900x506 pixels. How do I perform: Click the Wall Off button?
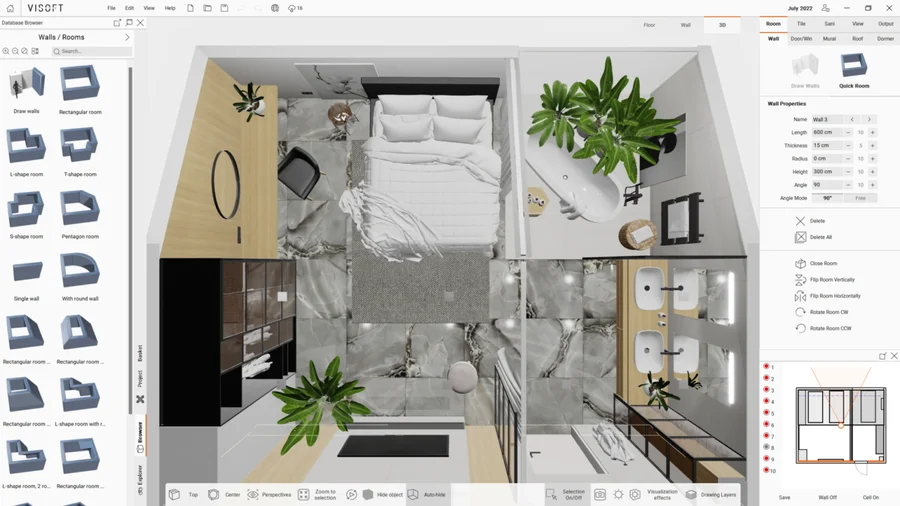(x=827, y=497)
